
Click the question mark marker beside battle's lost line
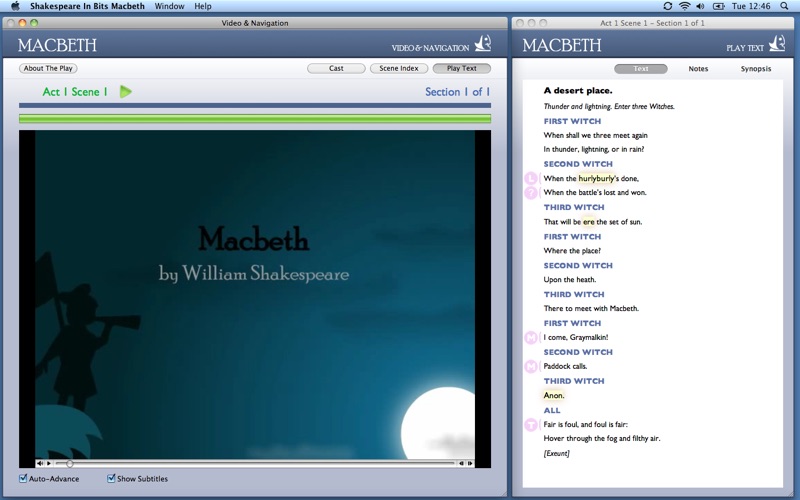(531, 192)
